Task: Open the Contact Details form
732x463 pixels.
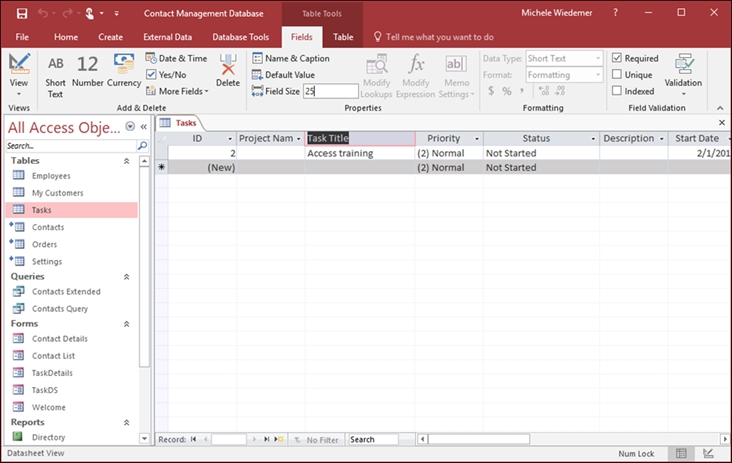Action: [59, 339]
